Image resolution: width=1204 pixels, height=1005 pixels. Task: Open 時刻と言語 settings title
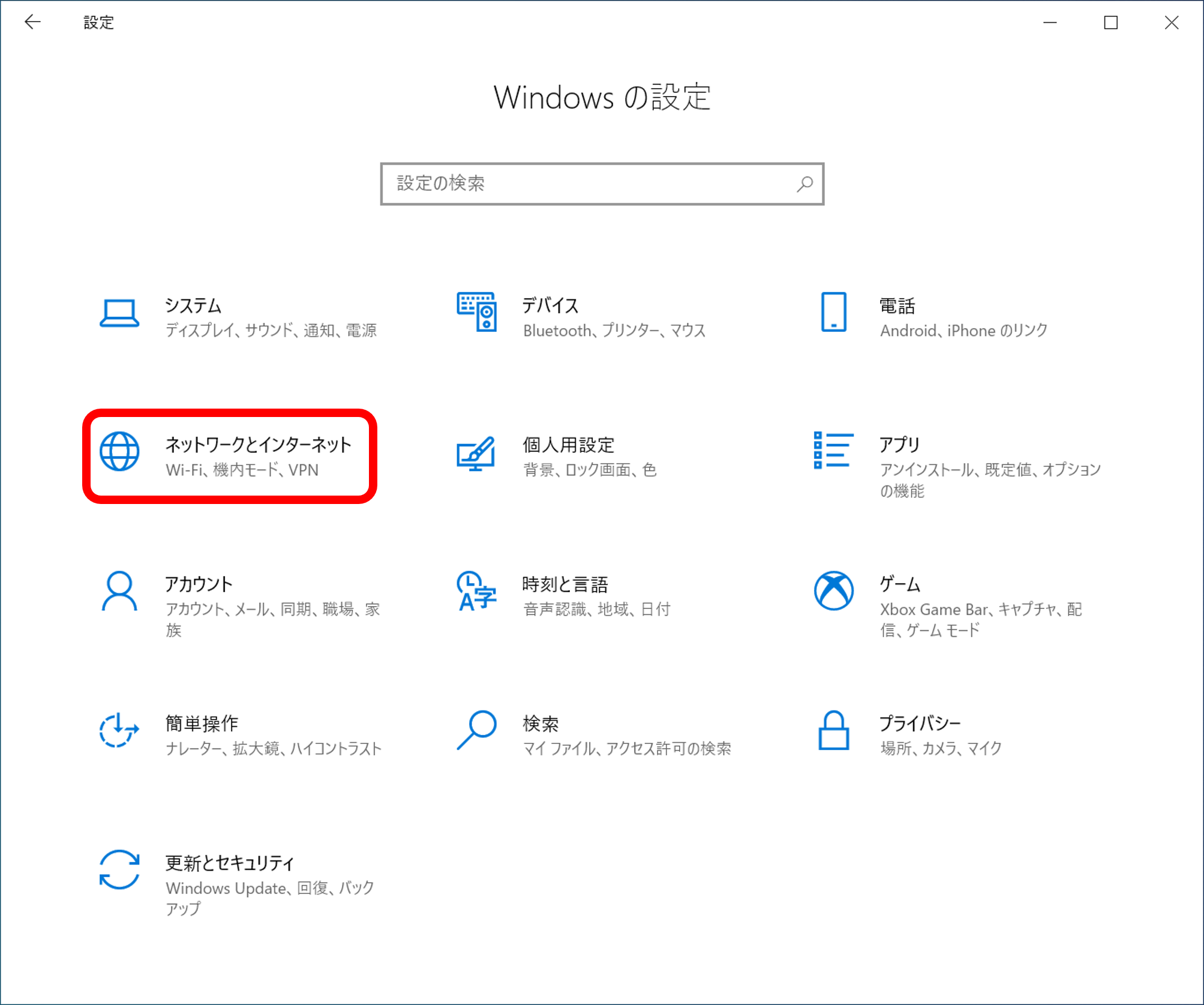[565, 584]
